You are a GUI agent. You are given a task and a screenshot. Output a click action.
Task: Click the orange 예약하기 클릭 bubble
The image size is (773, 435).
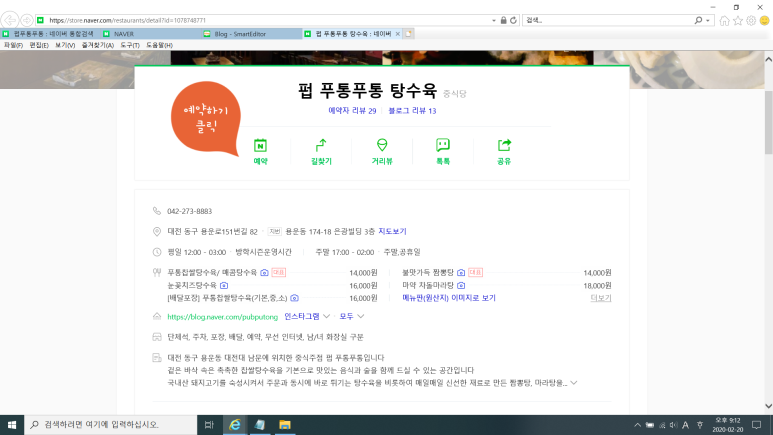tap(206, 118)
